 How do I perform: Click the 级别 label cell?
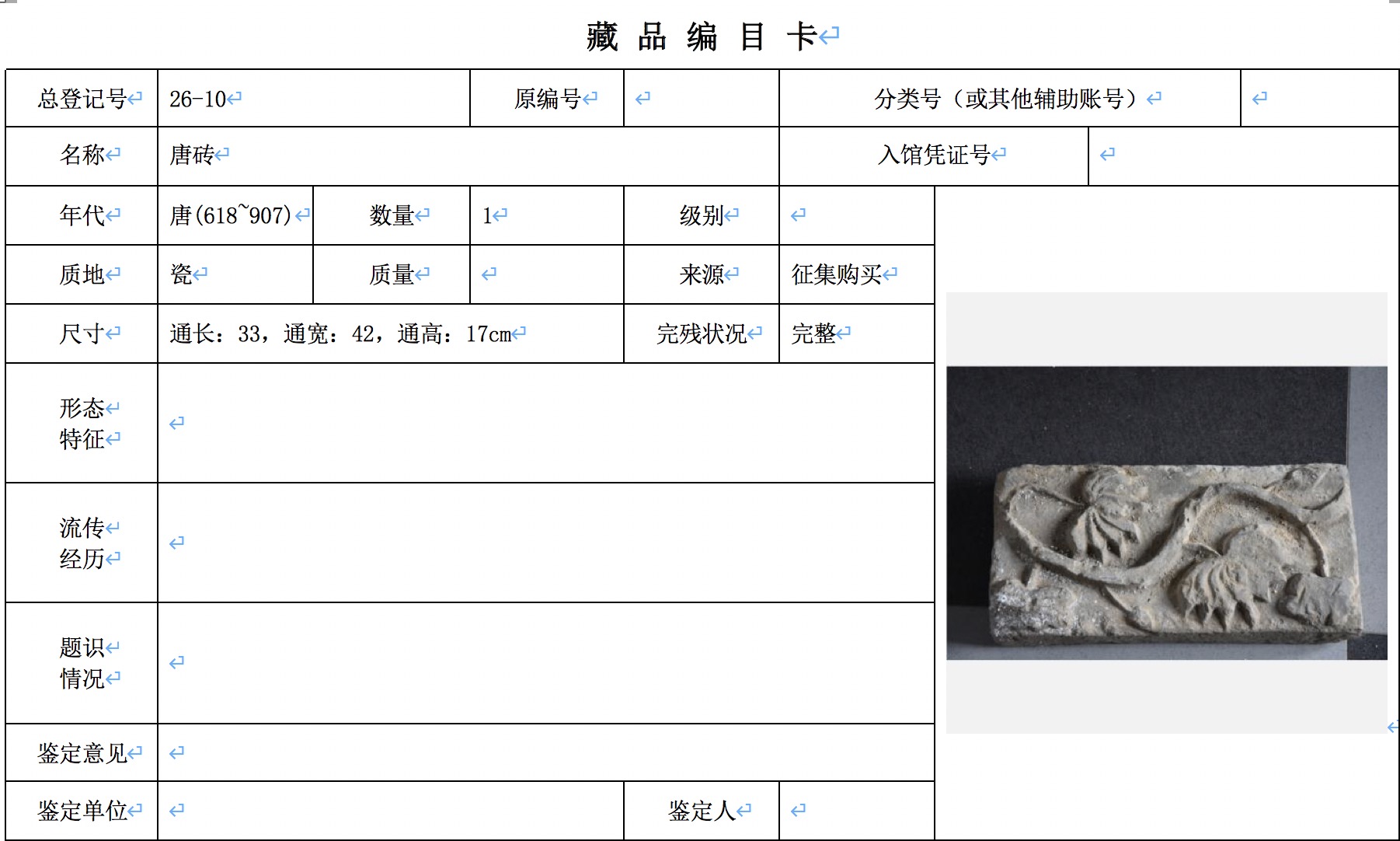(702, 215)
